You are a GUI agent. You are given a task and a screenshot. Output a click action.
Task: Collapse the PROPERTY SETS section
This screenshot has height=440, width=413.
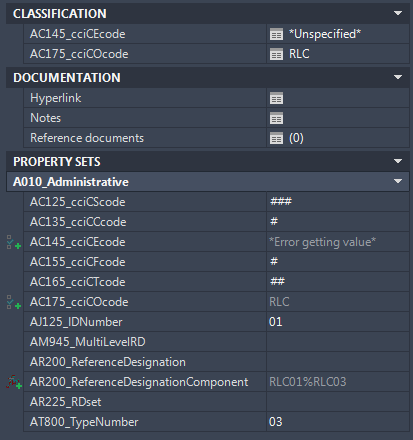click(x=398, y=162)
